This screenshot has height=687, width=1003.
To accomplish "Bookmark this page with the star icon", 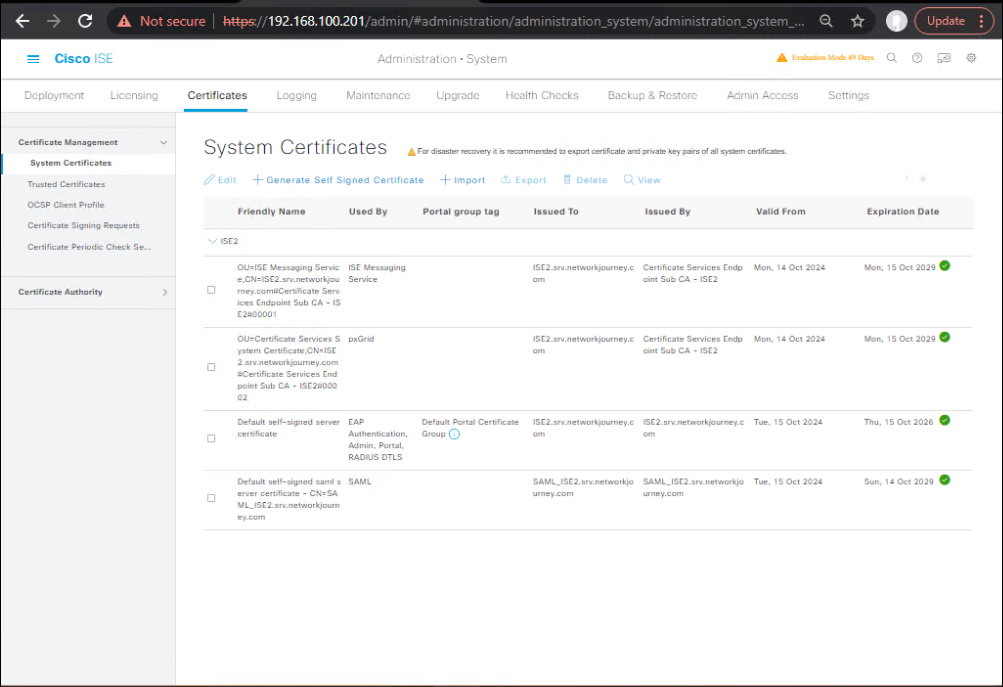I will tap(858, 21).
